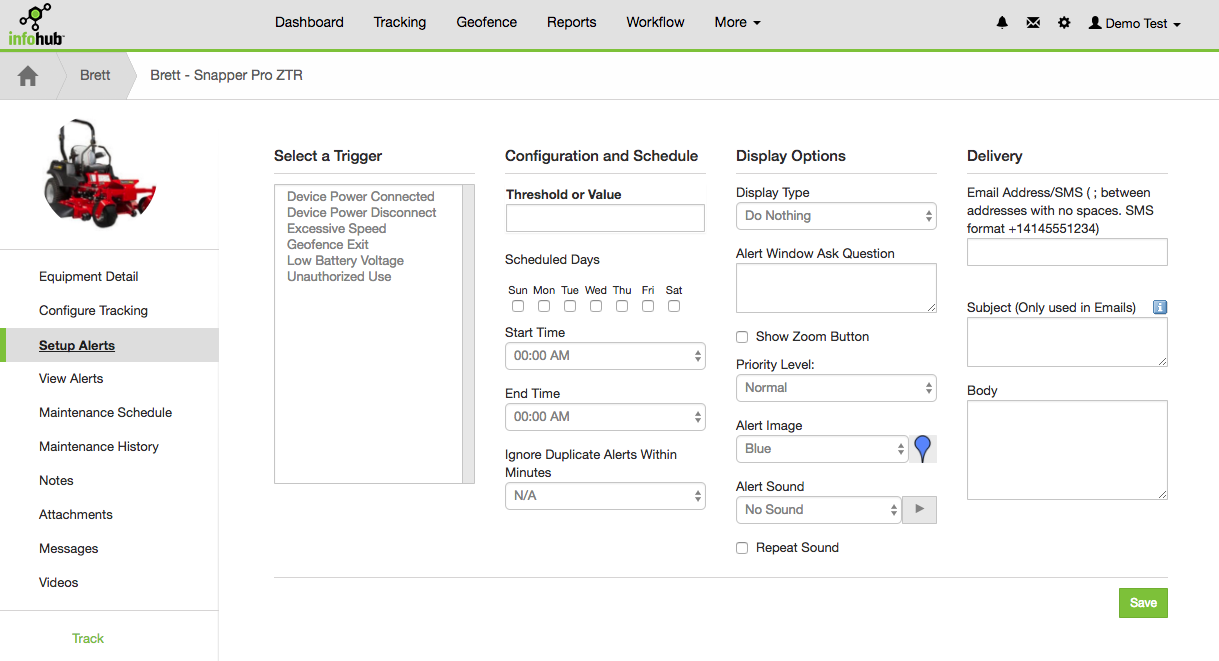Open the Tracking navigation item
The image size is (1219, 661).
tap(400, 22)
